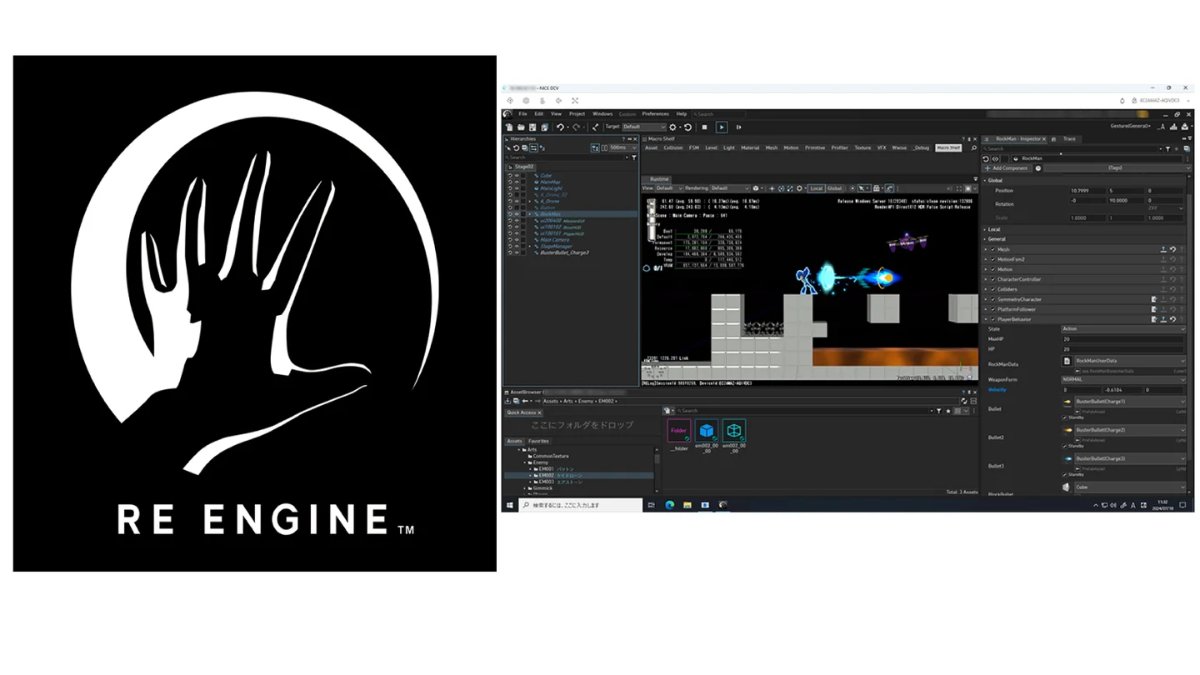Toggle the Mesh component checkbox in Inspector

click(x=993, y=249)
